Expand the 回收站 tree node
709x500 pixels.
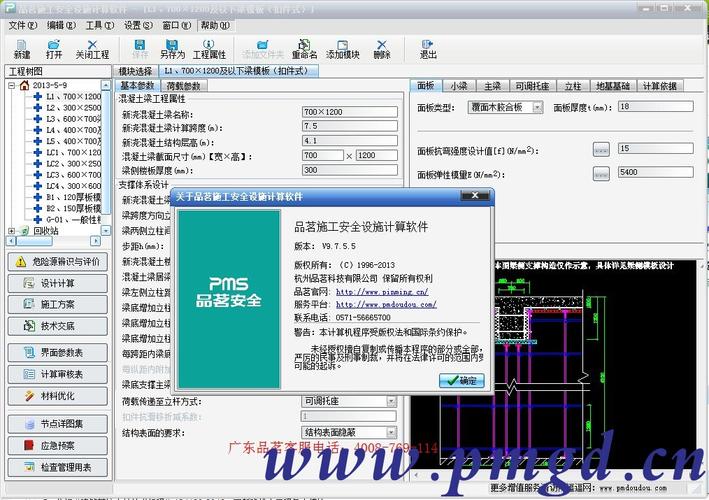coord(12,231)
